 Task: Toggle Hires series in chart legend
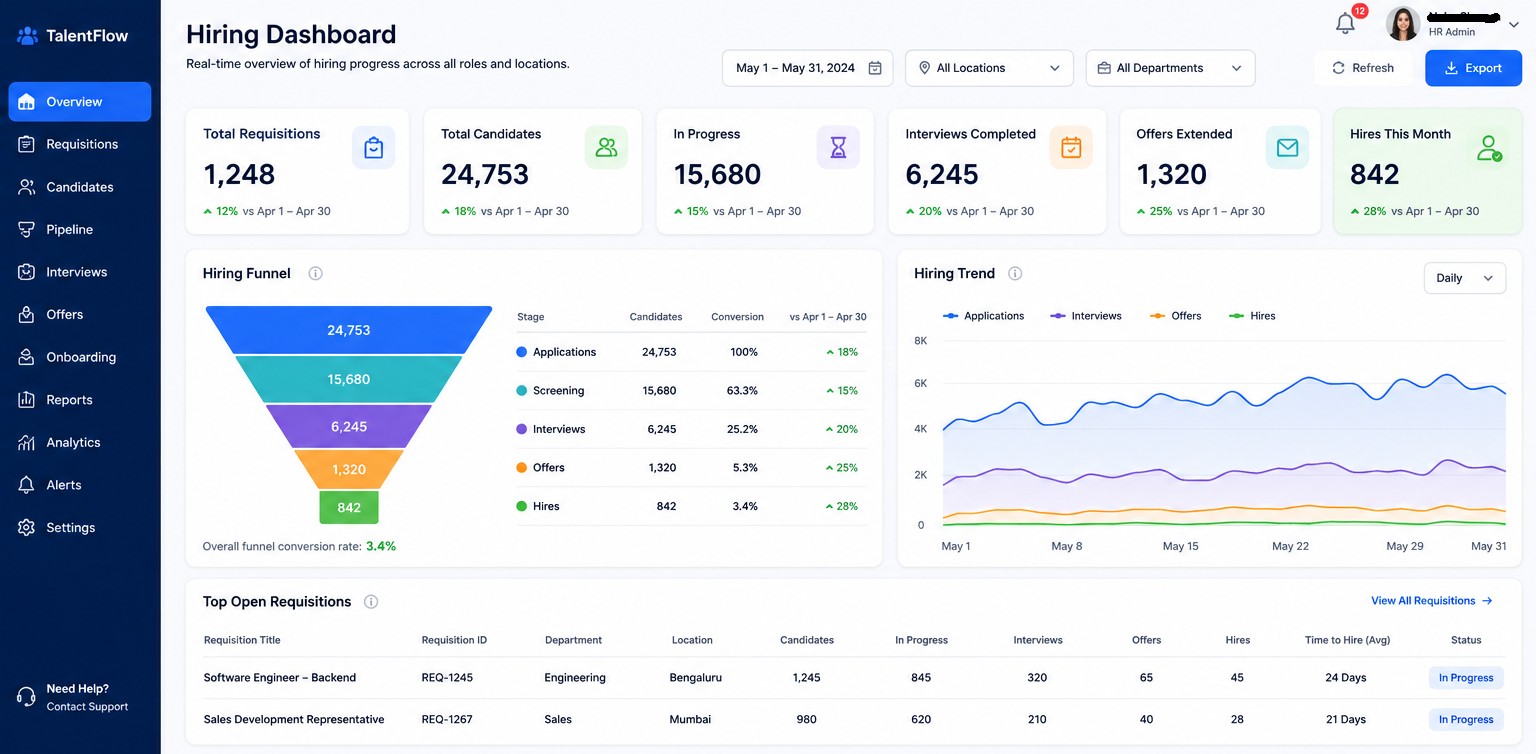(1252, 316)
